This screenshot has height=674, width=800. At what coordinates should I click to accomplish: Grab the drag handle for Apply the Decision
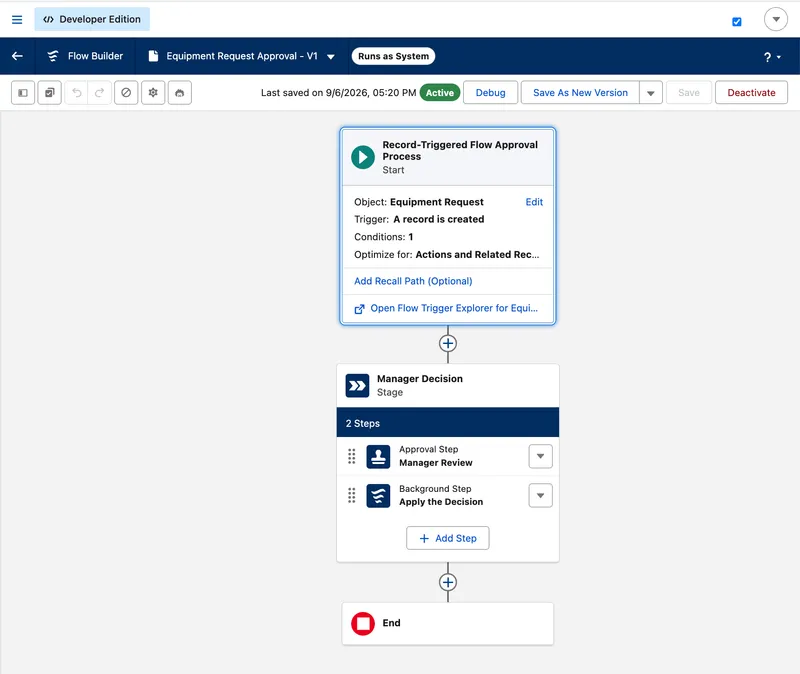coord(352,495)
